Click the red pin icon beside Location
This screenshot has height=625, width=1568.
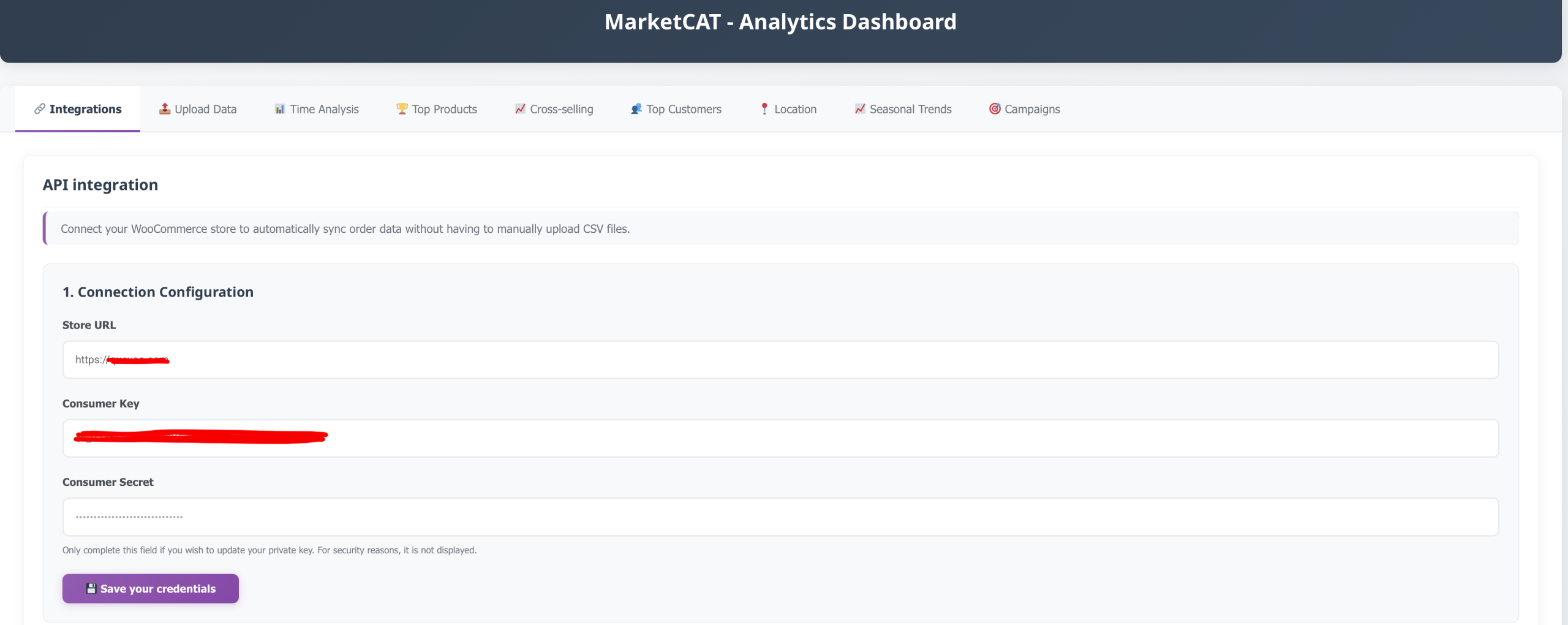pos(764,109)
